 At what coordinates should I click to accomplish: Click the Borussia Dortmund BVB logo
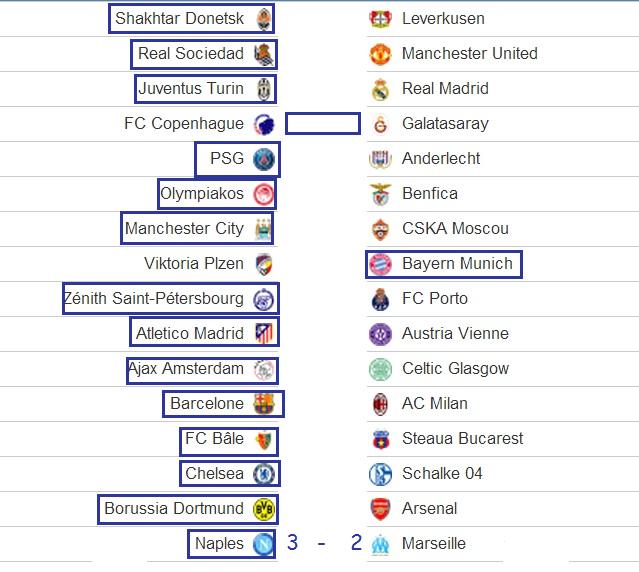264,509
